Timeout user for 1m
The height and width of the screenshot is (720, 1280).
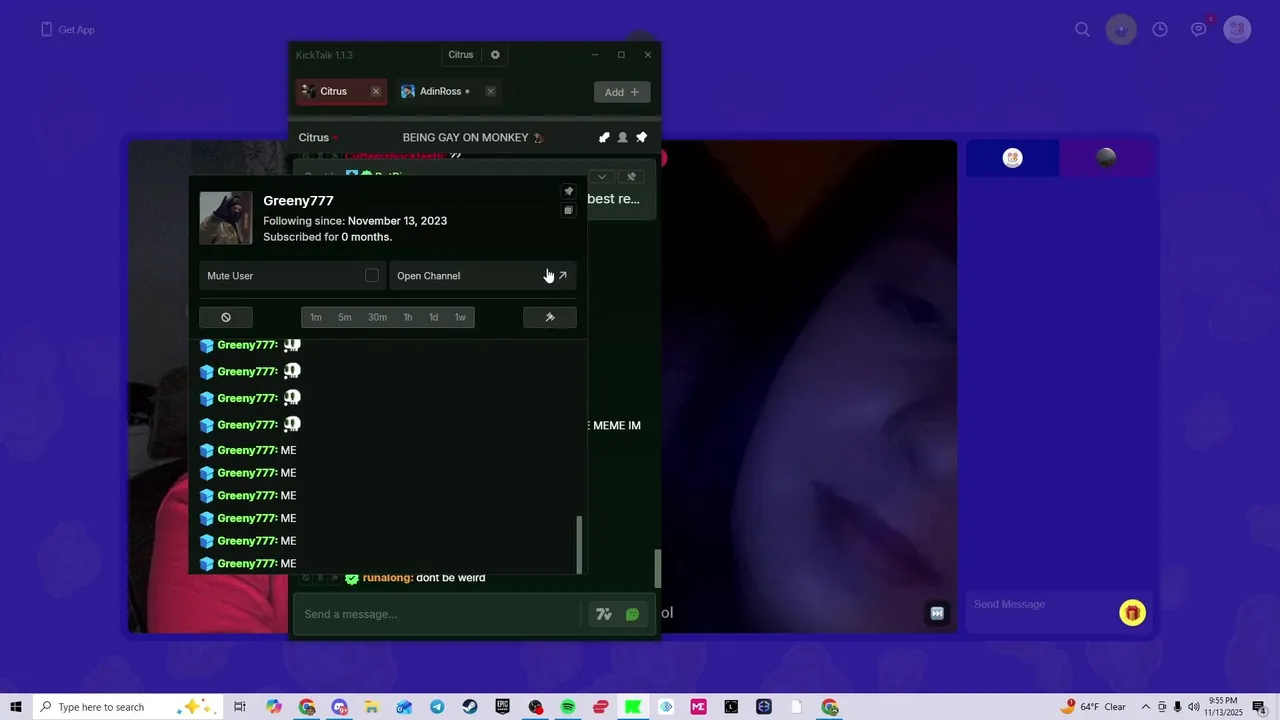[316, 317]
